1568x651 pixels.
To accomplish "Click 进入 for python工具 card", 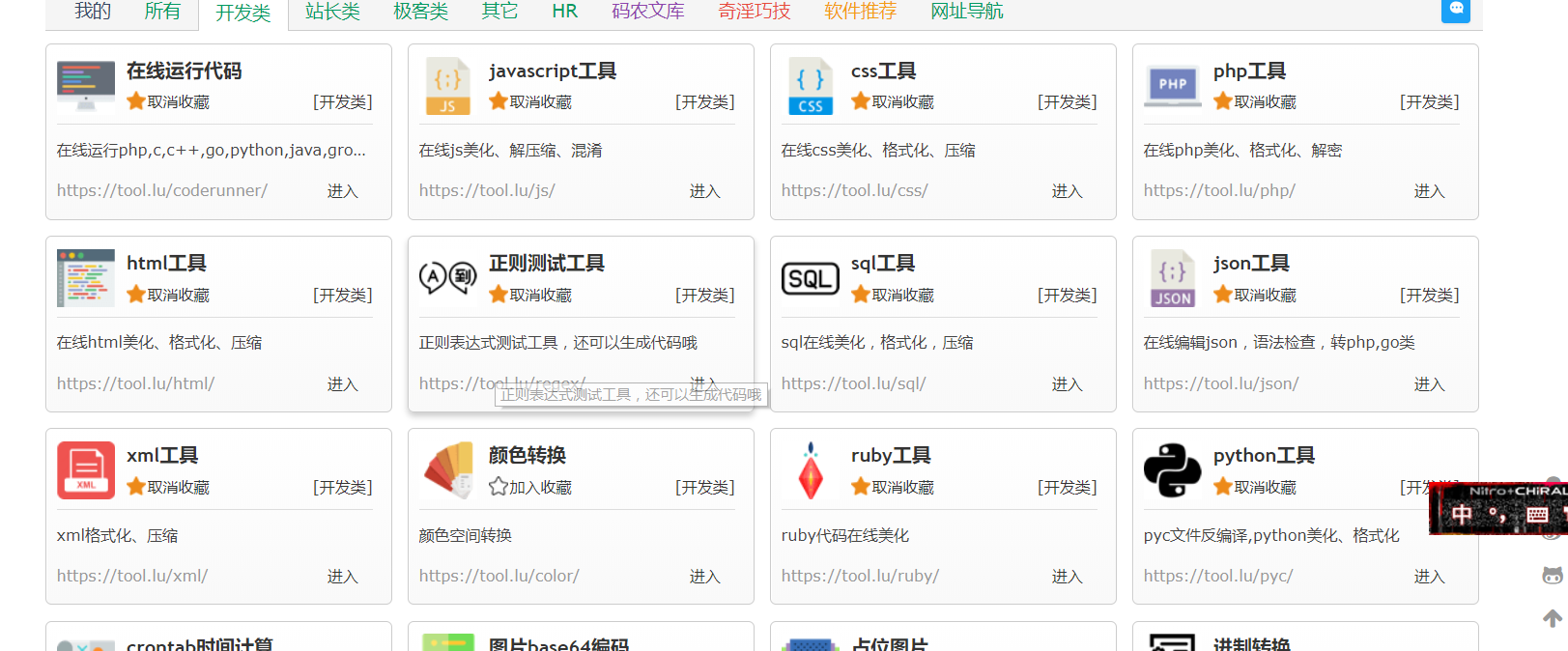I will pos(1429,577).
